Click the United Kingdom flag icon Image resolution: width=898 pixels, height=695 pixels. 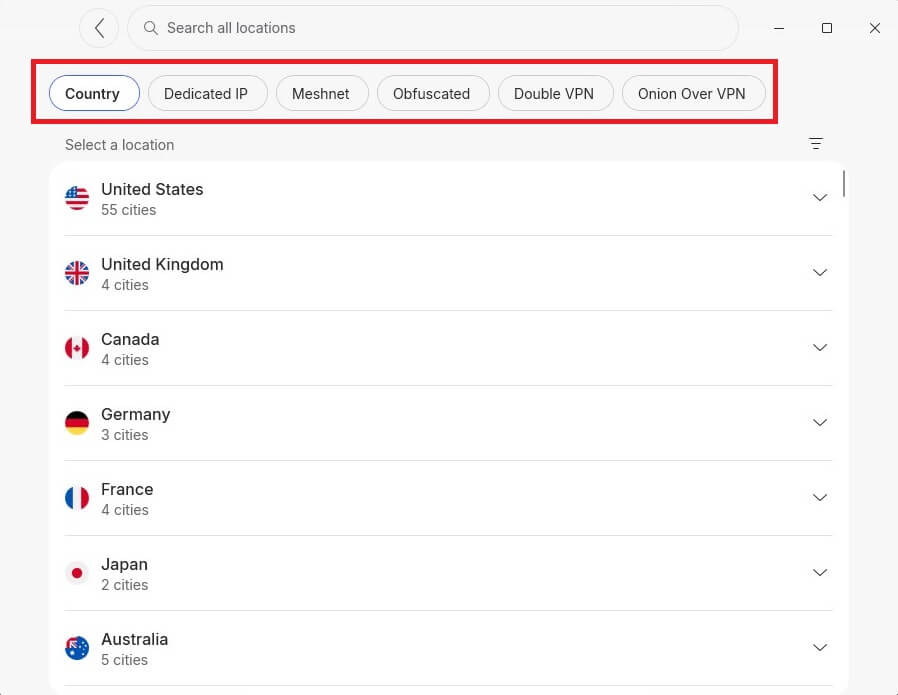[77, 273]
